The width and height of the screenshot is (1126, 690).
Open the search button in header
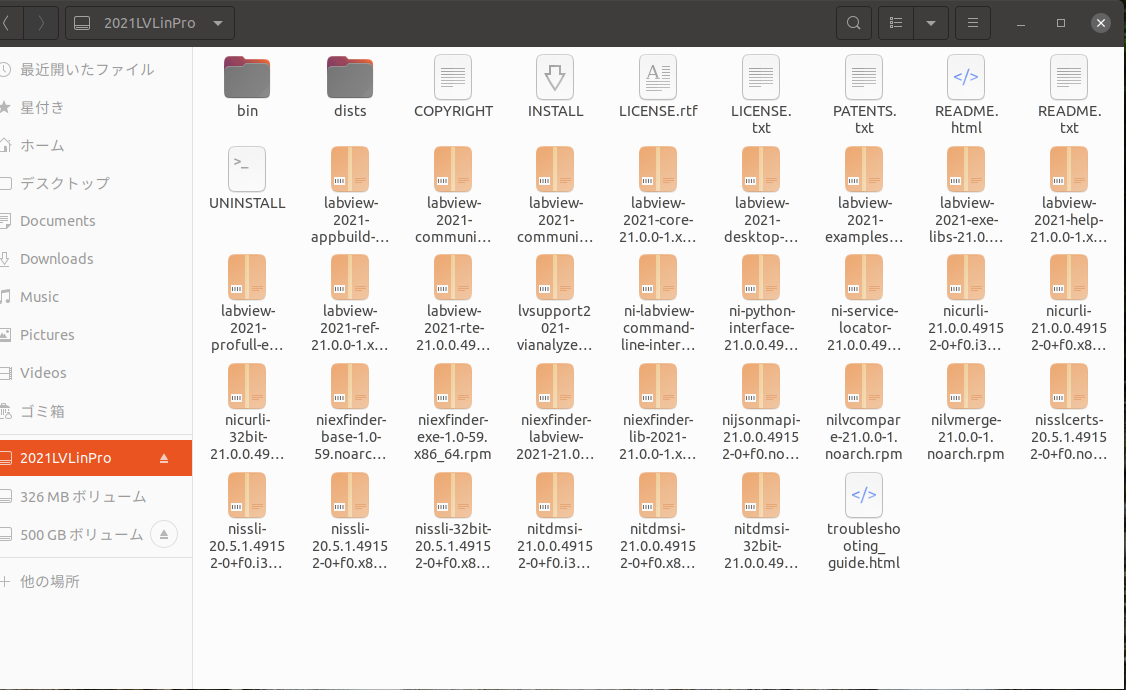pyautogui.click(x=854, y=23)
